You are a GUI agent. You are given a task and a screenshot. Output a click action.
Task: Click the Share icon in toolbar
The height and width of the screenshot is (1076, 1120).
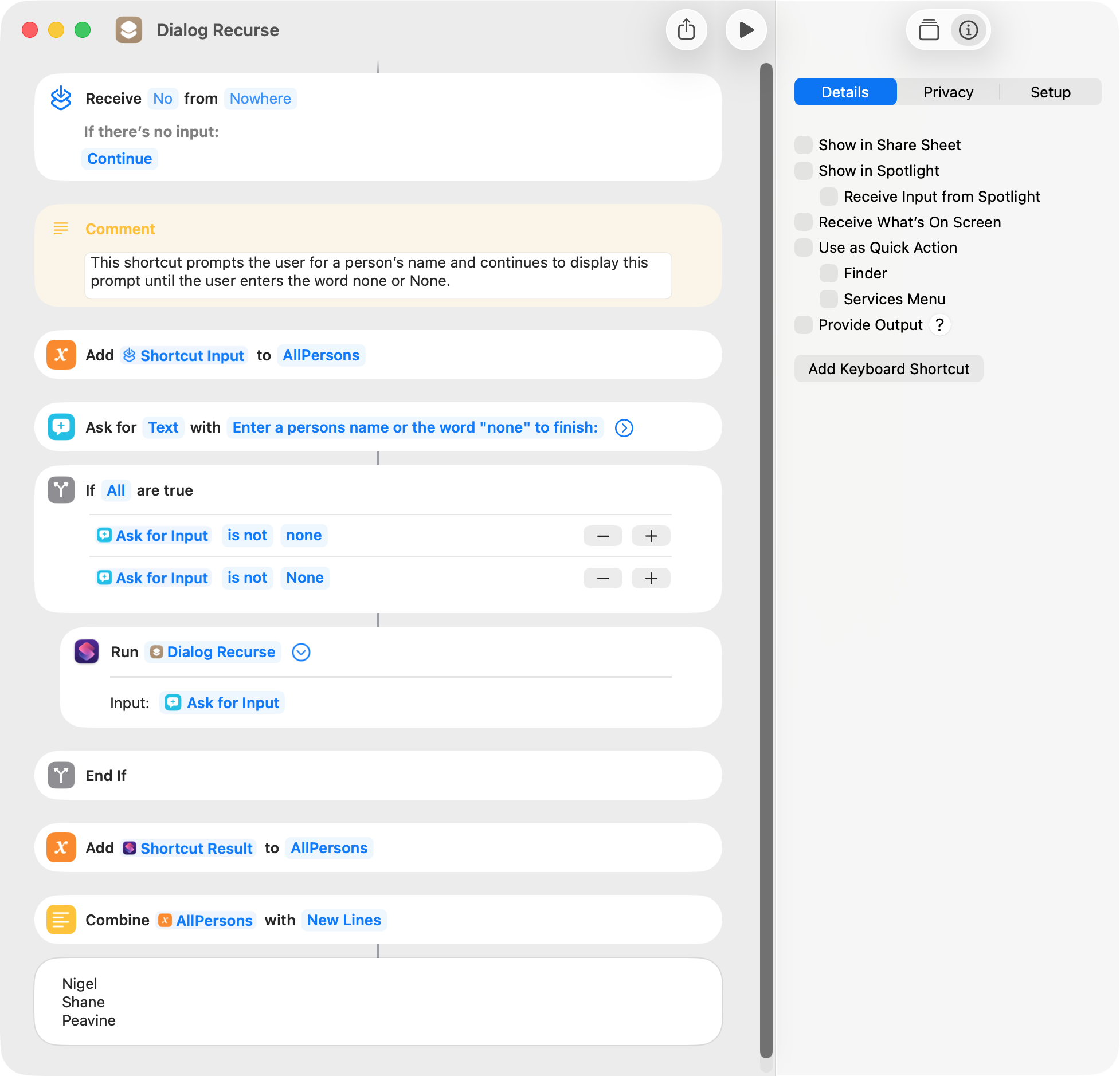point(686,30)
